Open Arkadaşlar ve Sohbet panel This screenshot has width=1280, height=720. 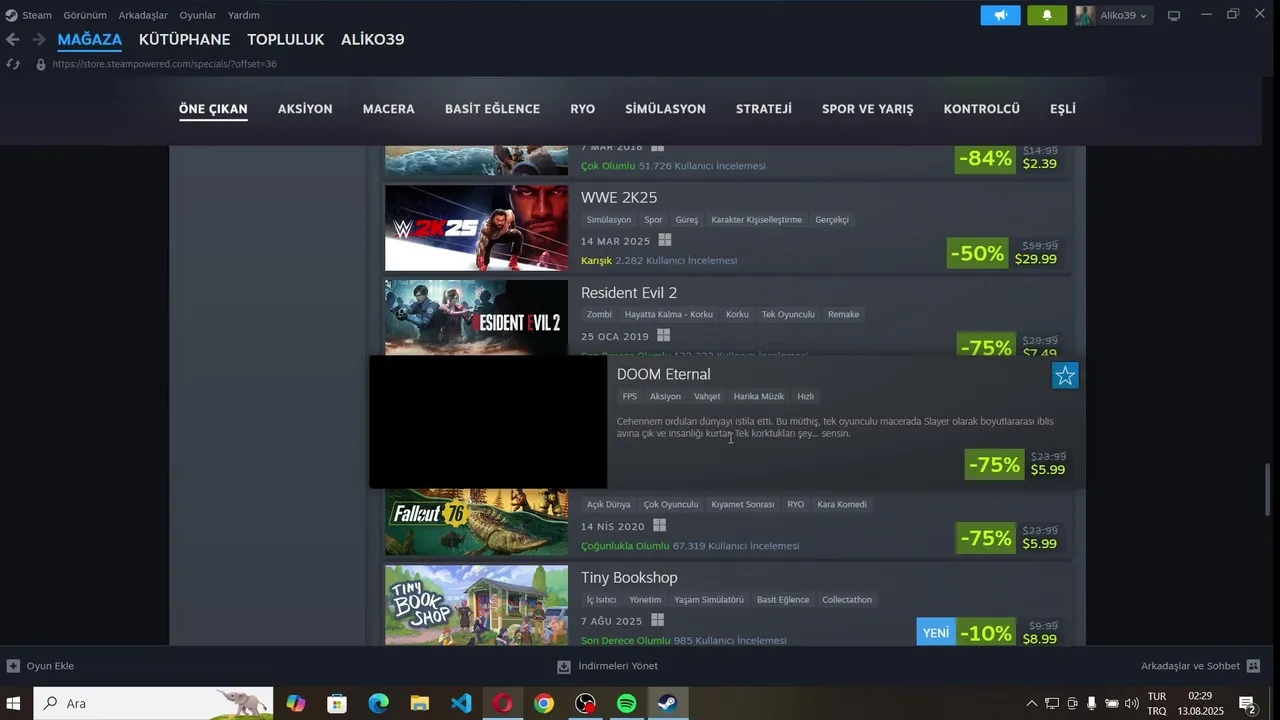pos(1200,666)
